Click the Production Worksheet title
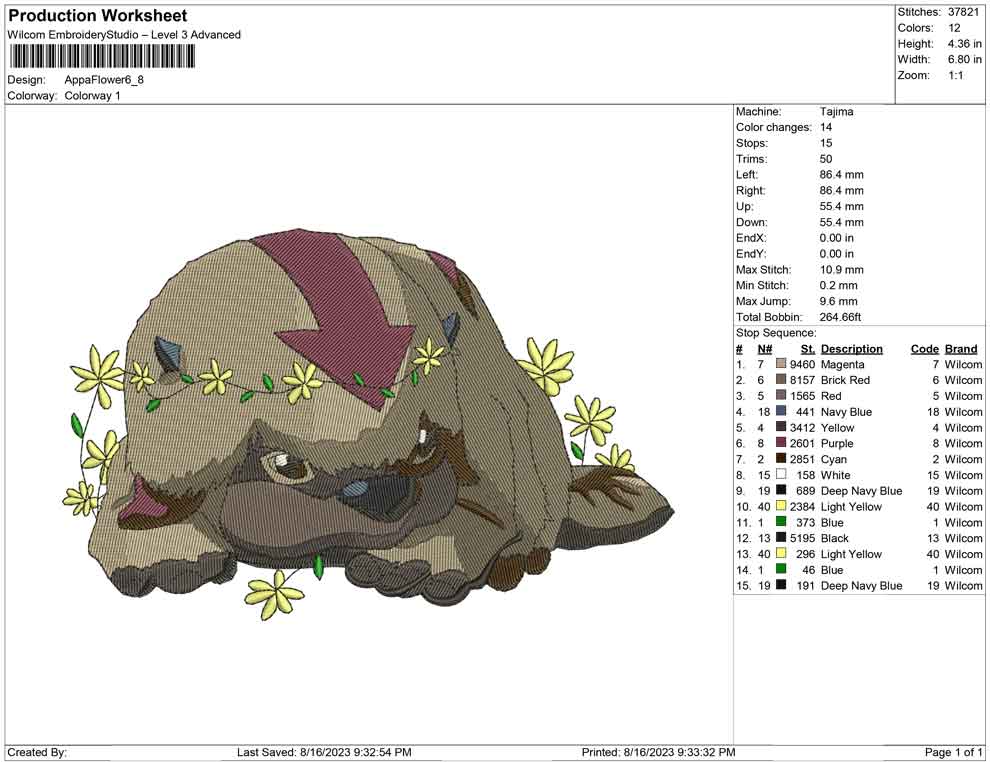The width and height of the screenshot is (990, 762). point(98,16)
